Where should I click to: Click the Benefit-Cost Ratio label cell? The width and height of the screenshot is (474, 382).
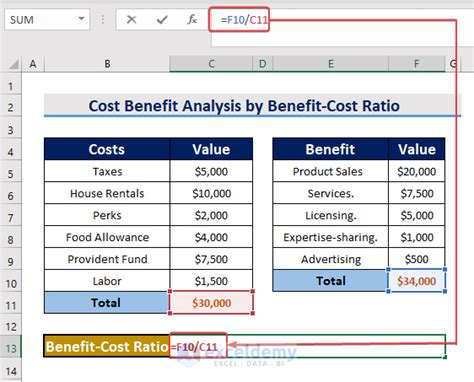[x=107, y=346]
